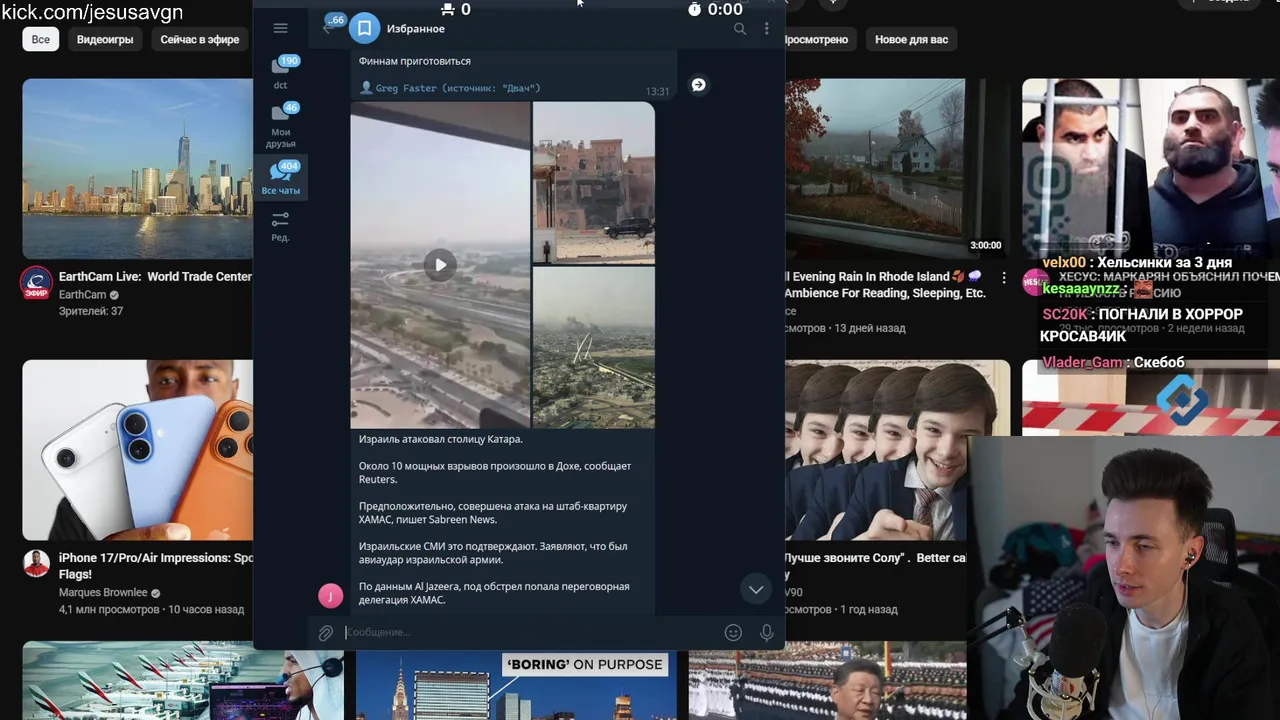The width and height of the screenshot is (1280, 720).
Task: Click round forward arrow beside Greg Faster message
Action: point(698,85)
